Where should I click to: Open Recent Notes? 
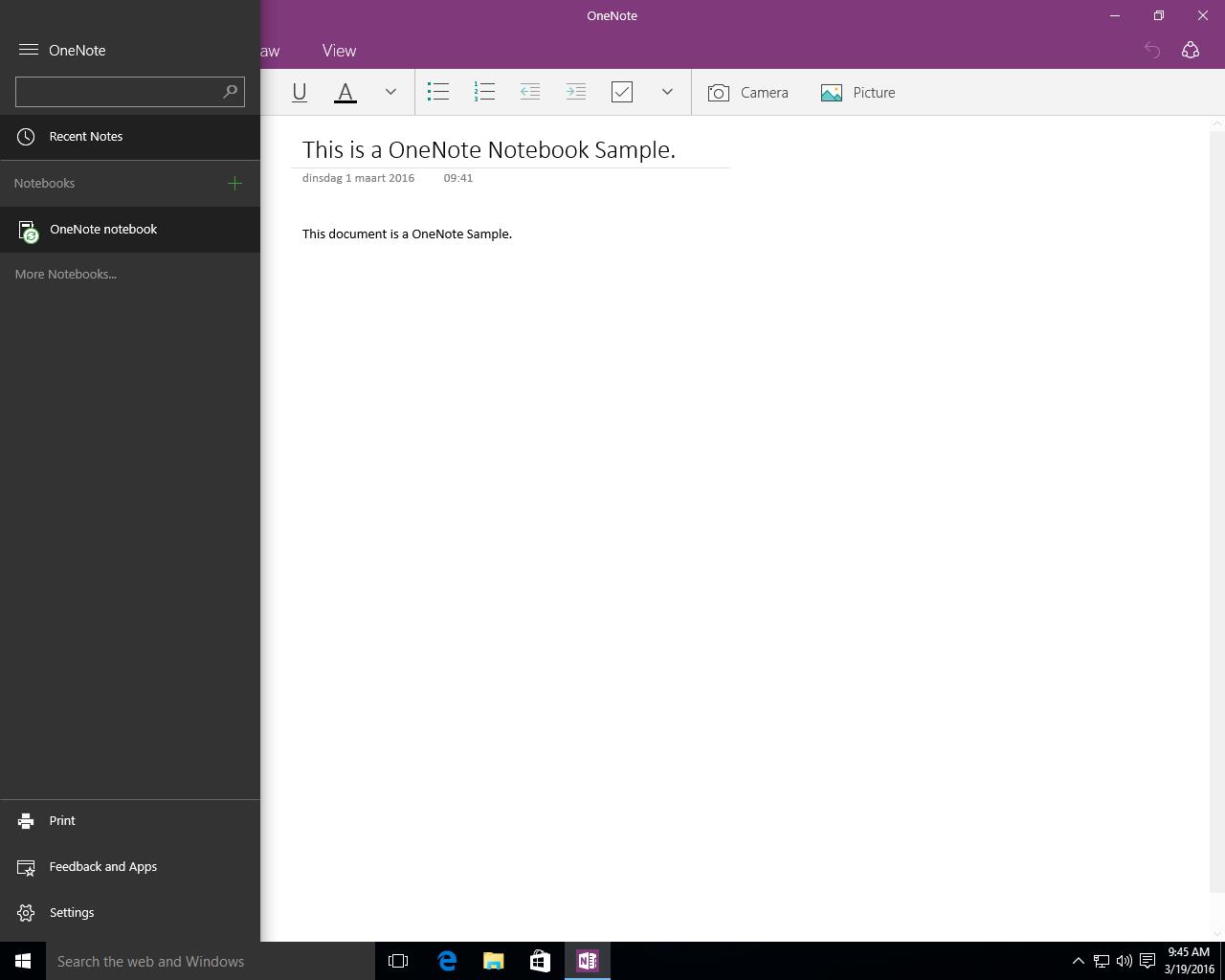point(130,137)
